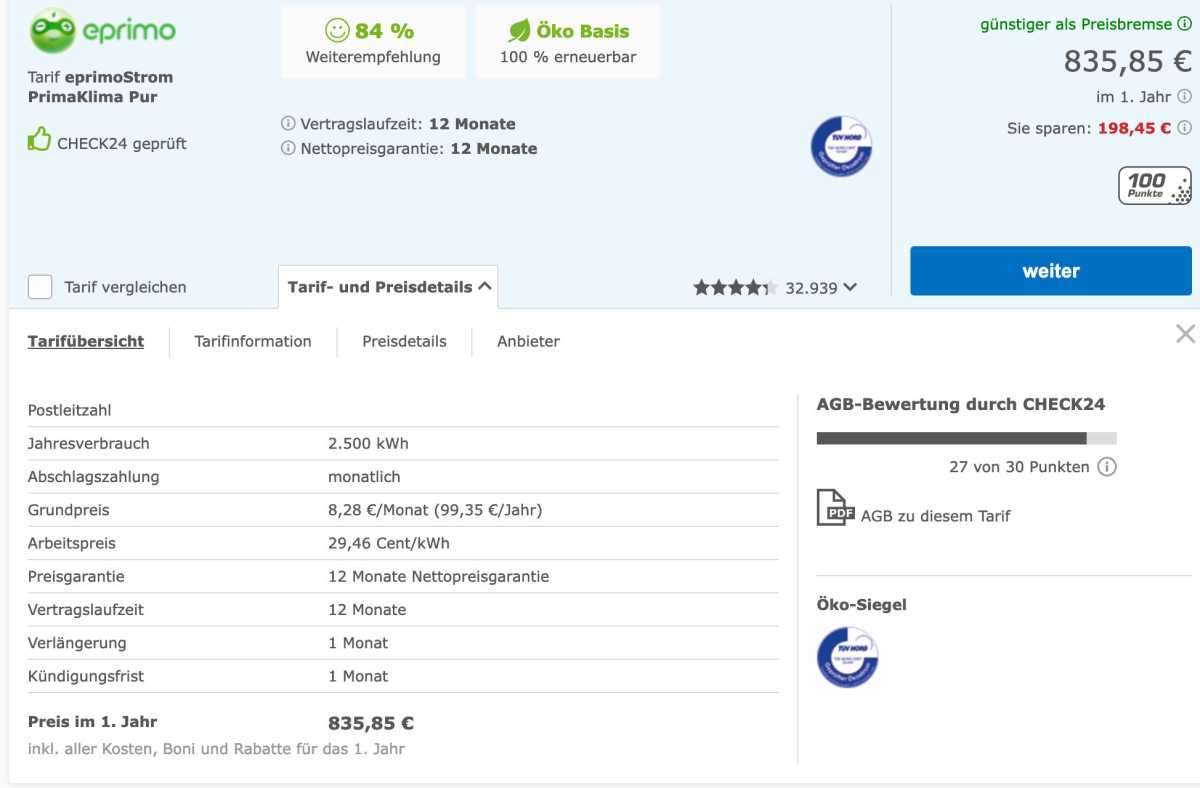Tick the Tarif vergleichen checkbox
Screen dimensions: 1200x788
point(40,287)
